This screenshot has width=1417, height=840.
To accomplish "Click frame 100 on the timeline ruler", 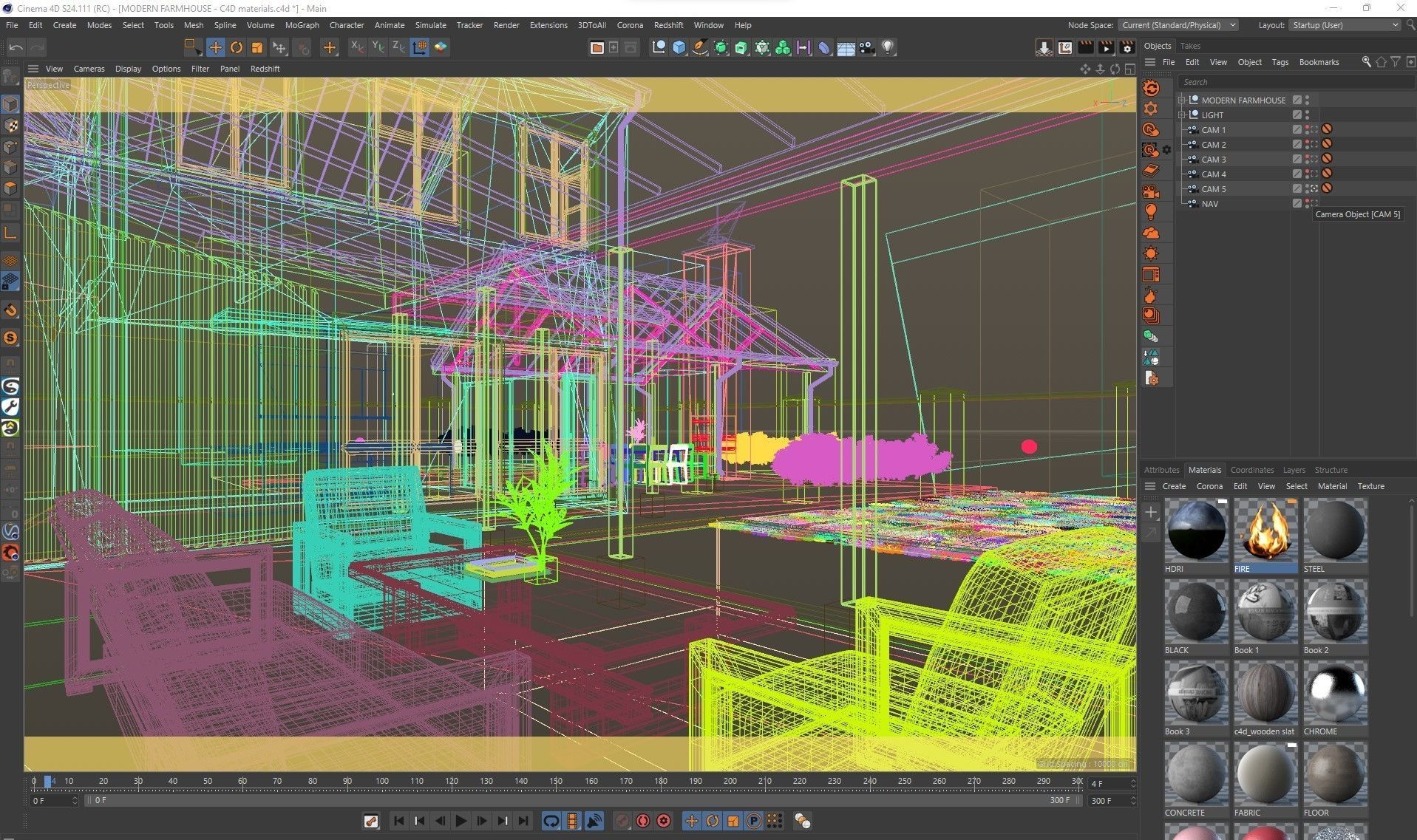I will (x=381, y=781).
